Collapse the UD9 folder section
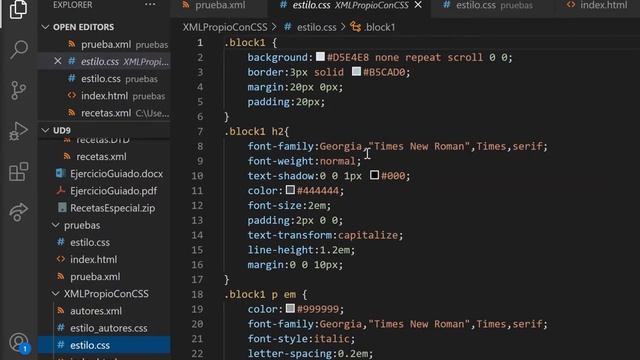This screenshot has height=360, width=640. [45, 130]
